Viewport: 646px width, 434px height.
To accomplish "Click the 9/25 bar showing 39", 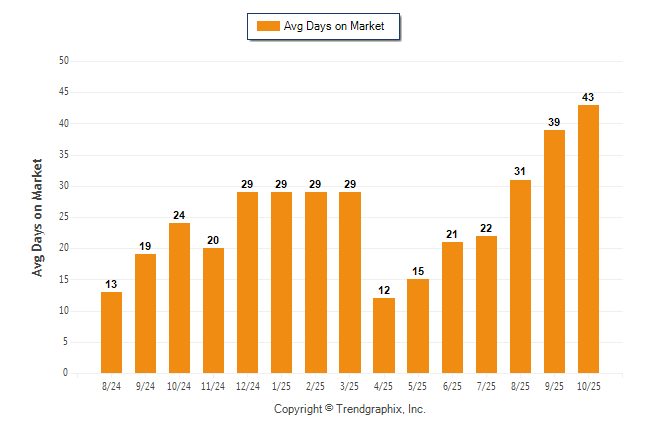I will tap(554, 251).
